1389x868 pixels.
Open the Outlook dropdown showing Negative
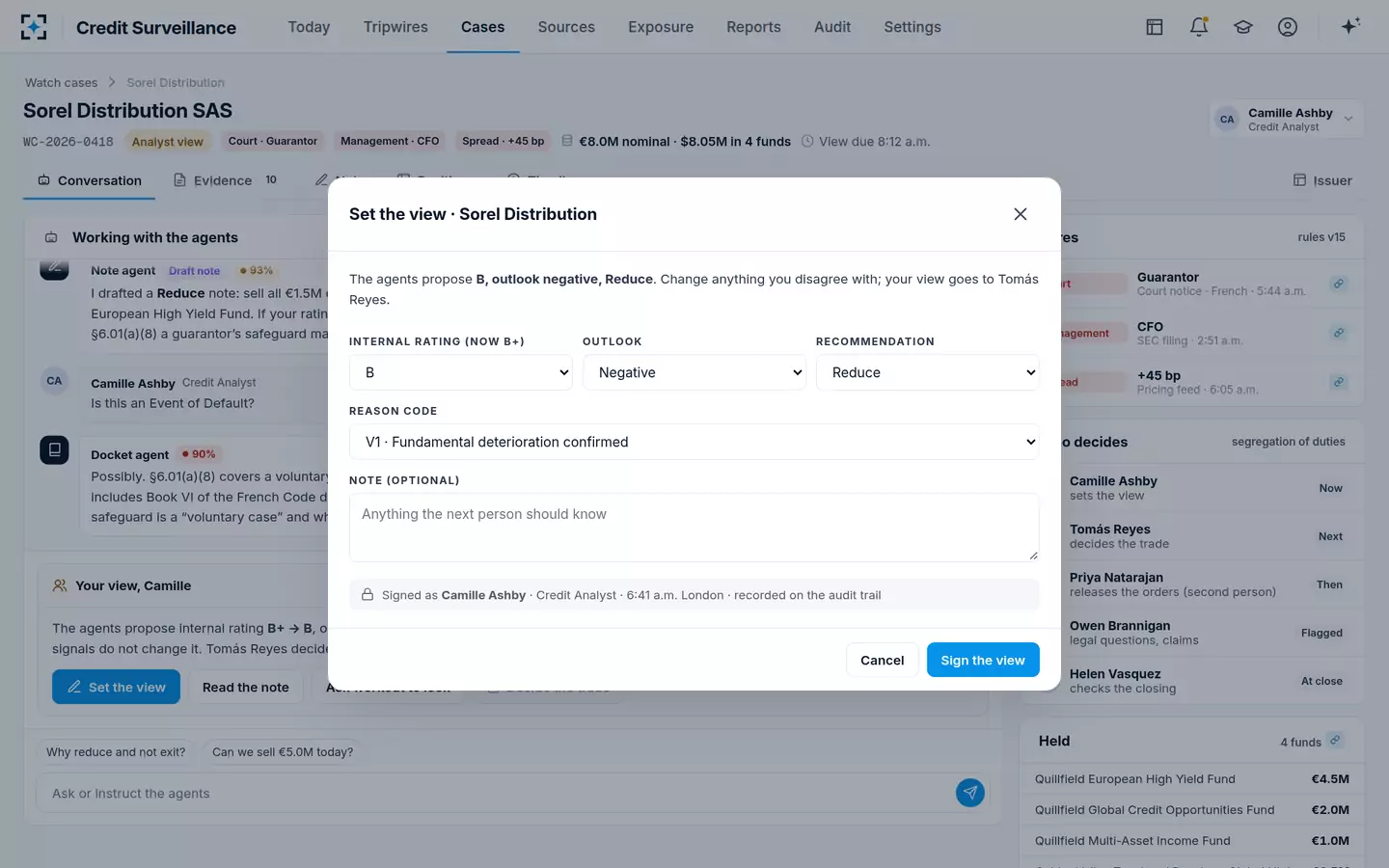[694, 372]
